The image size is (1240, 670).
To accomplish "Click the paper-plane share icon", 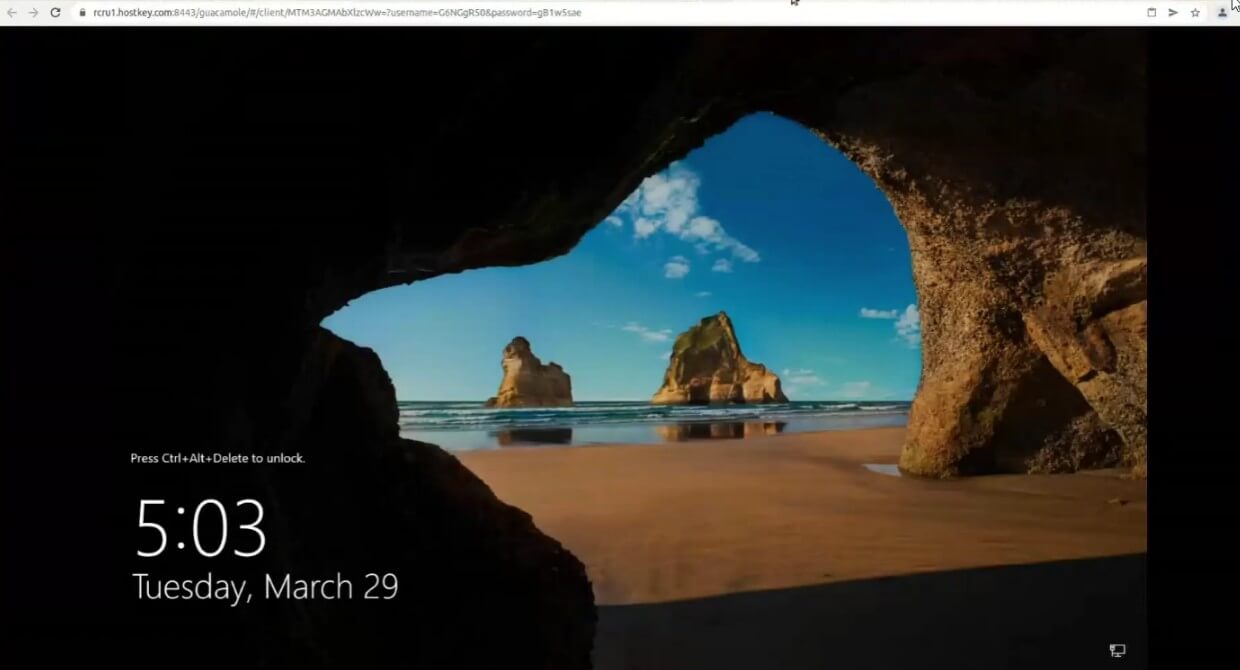I will click(1173, 13).
